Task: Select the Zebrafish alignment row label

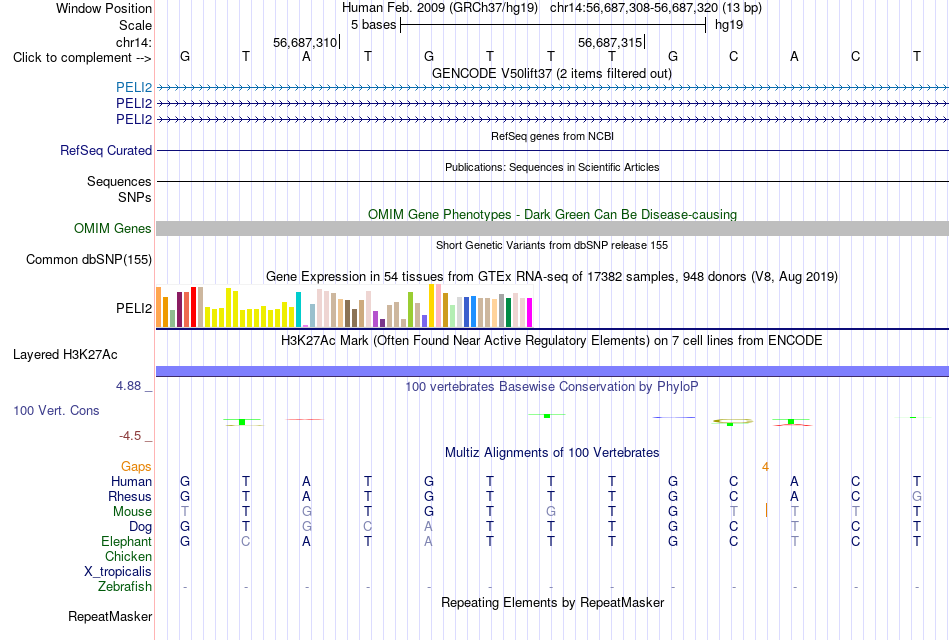Action: point(125,587)
